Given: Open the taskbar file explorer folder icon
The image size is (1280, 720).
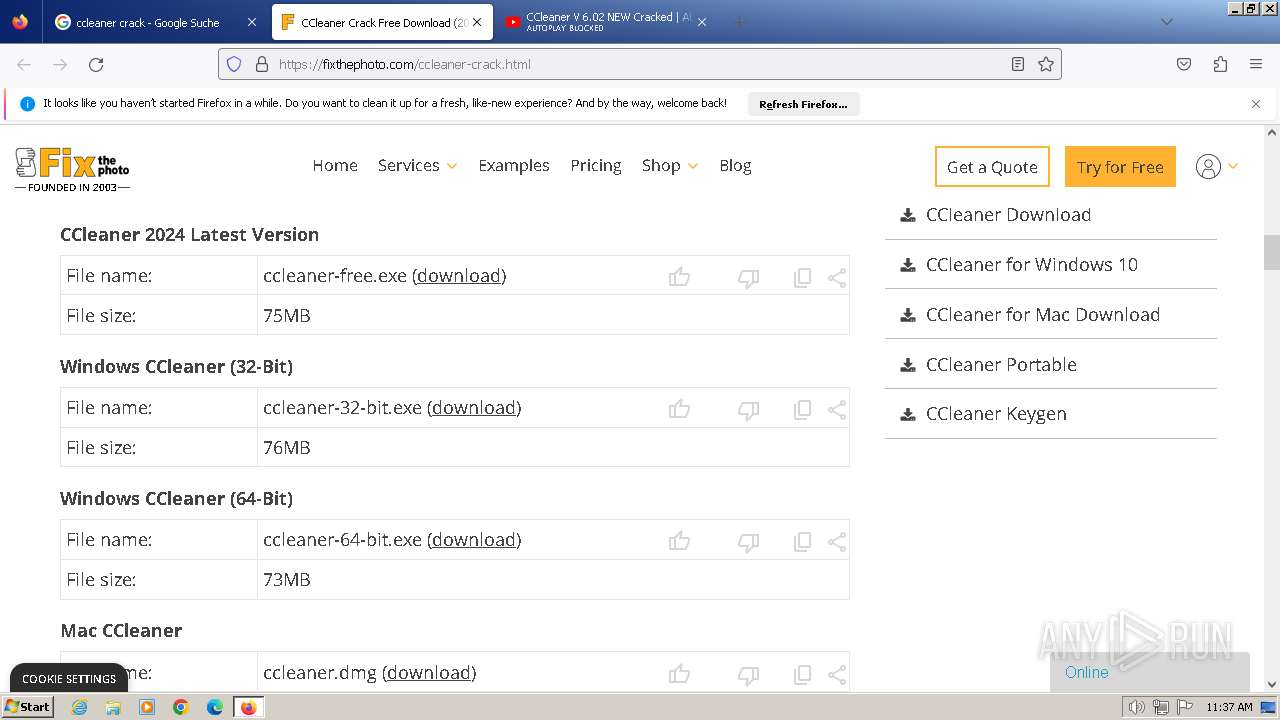Looking at the screenshot, I should [113, 707].
